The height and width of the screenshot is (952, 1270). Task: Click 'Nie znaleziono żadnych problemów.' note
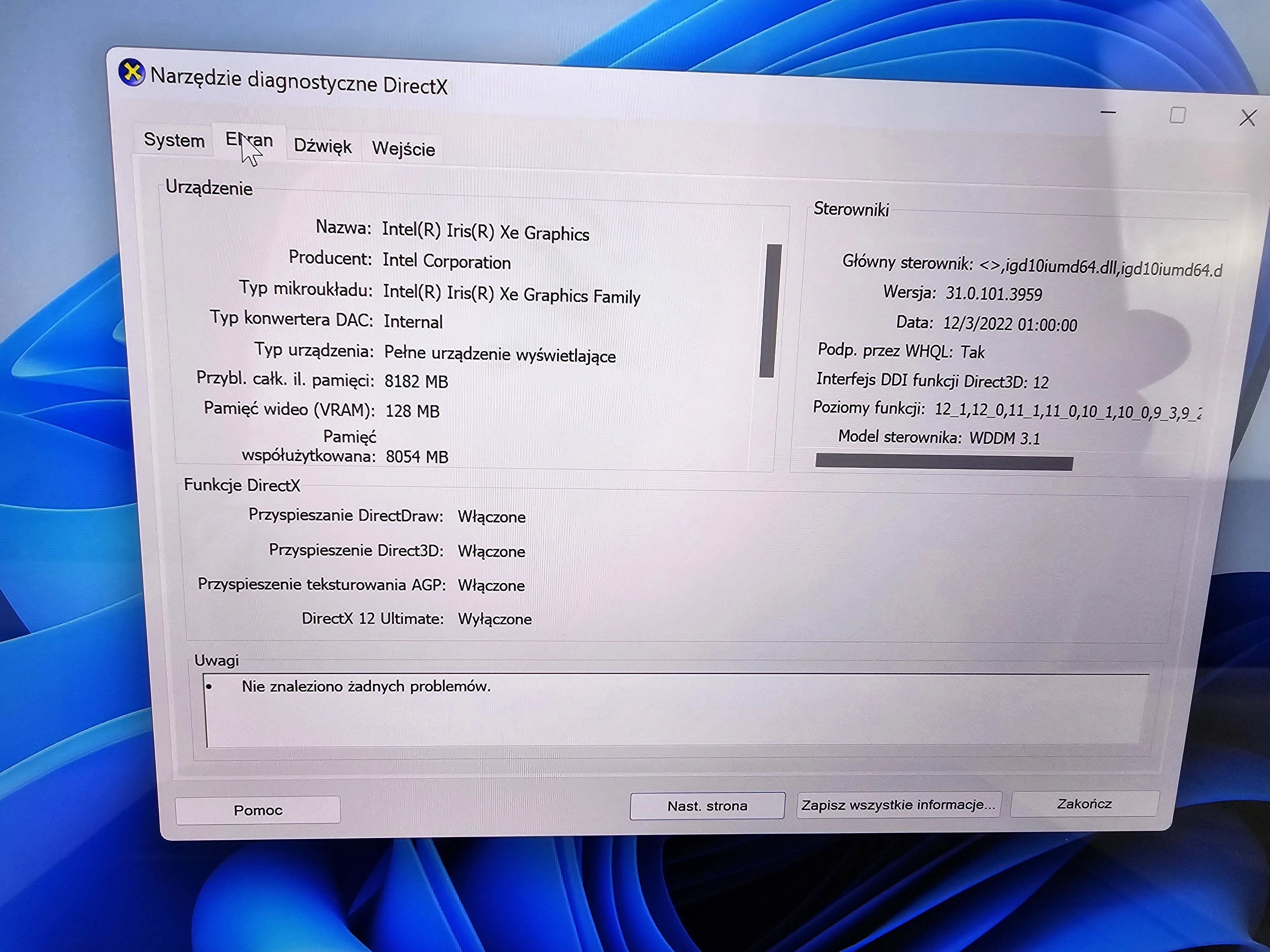[x=366, y=686]
